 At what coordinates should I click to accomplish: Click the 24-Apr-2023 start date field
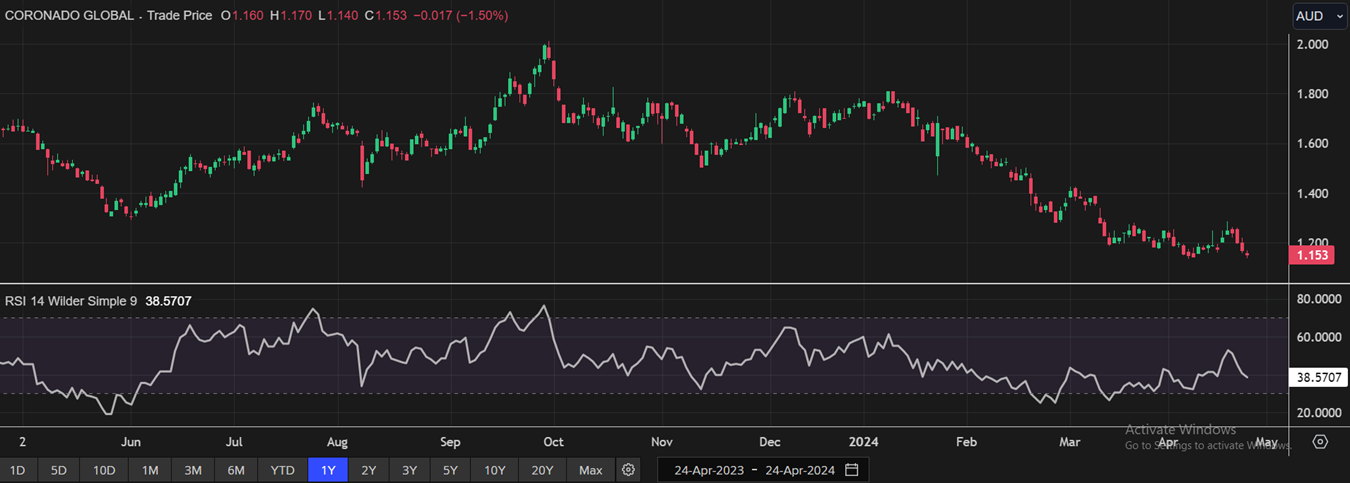pyautogui.click(x=708, y=470)
